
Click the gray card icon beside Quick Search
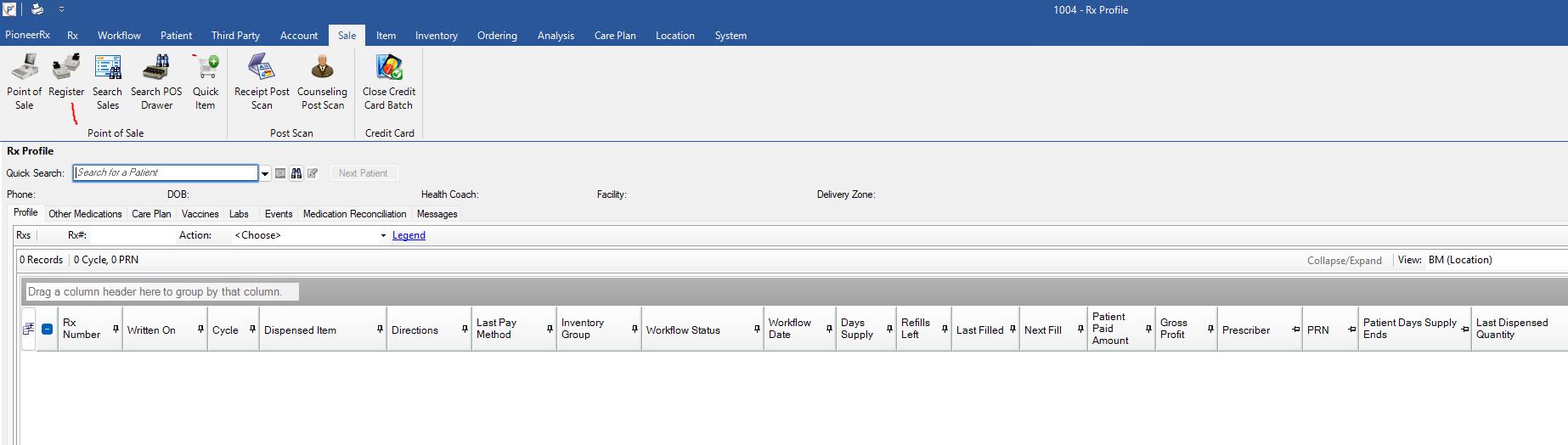click(x=280, y=173)
